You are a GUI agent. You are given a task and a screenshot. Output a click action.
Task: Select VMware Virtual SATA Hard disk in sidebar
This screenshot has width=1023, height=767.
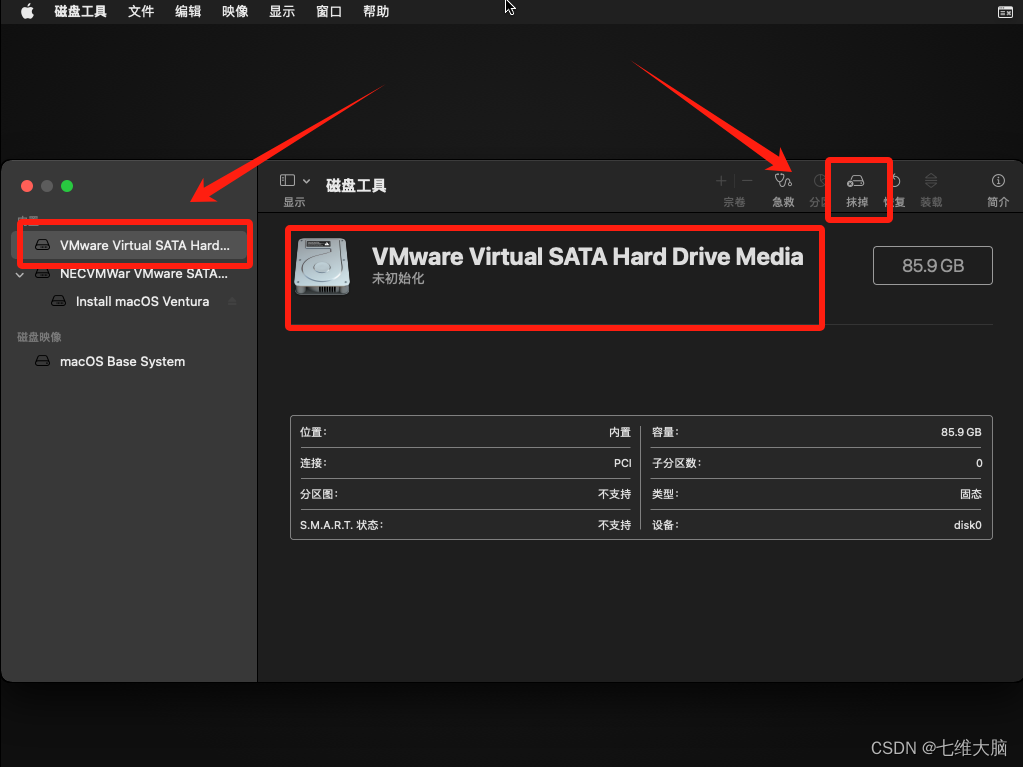[x=130, y=245]
